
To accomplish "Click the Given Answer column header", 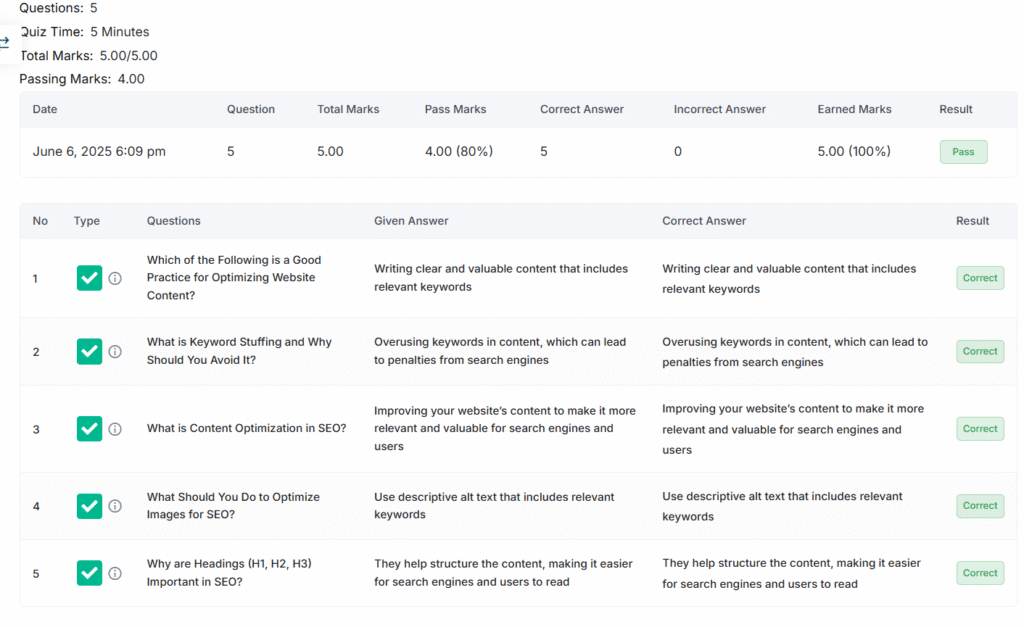I will click(x=411, y=221).
